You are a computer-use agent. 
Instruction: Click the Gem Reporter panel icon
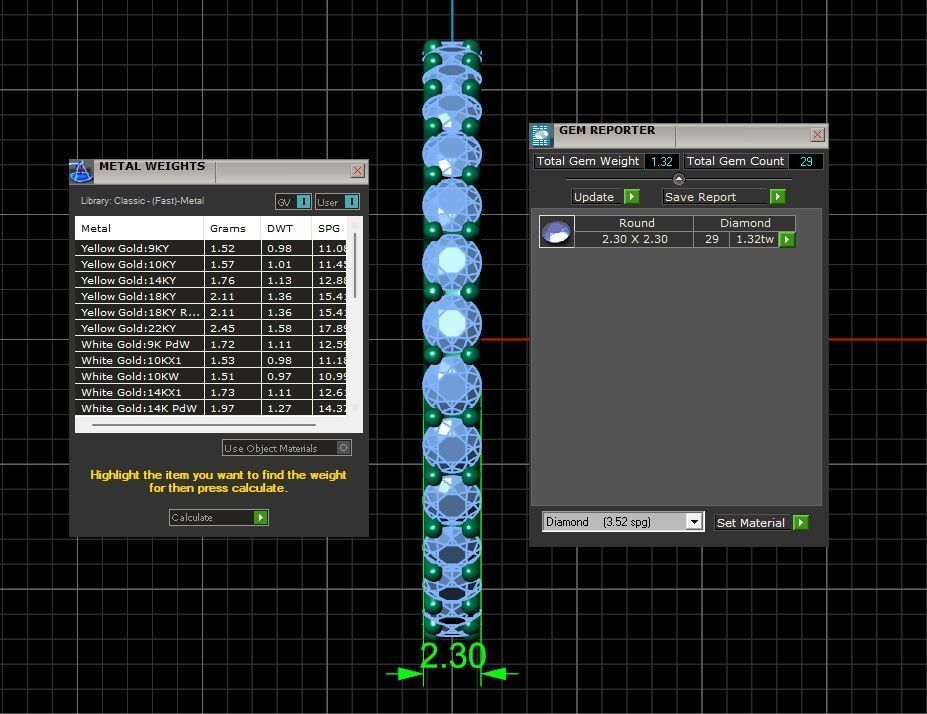541,135
